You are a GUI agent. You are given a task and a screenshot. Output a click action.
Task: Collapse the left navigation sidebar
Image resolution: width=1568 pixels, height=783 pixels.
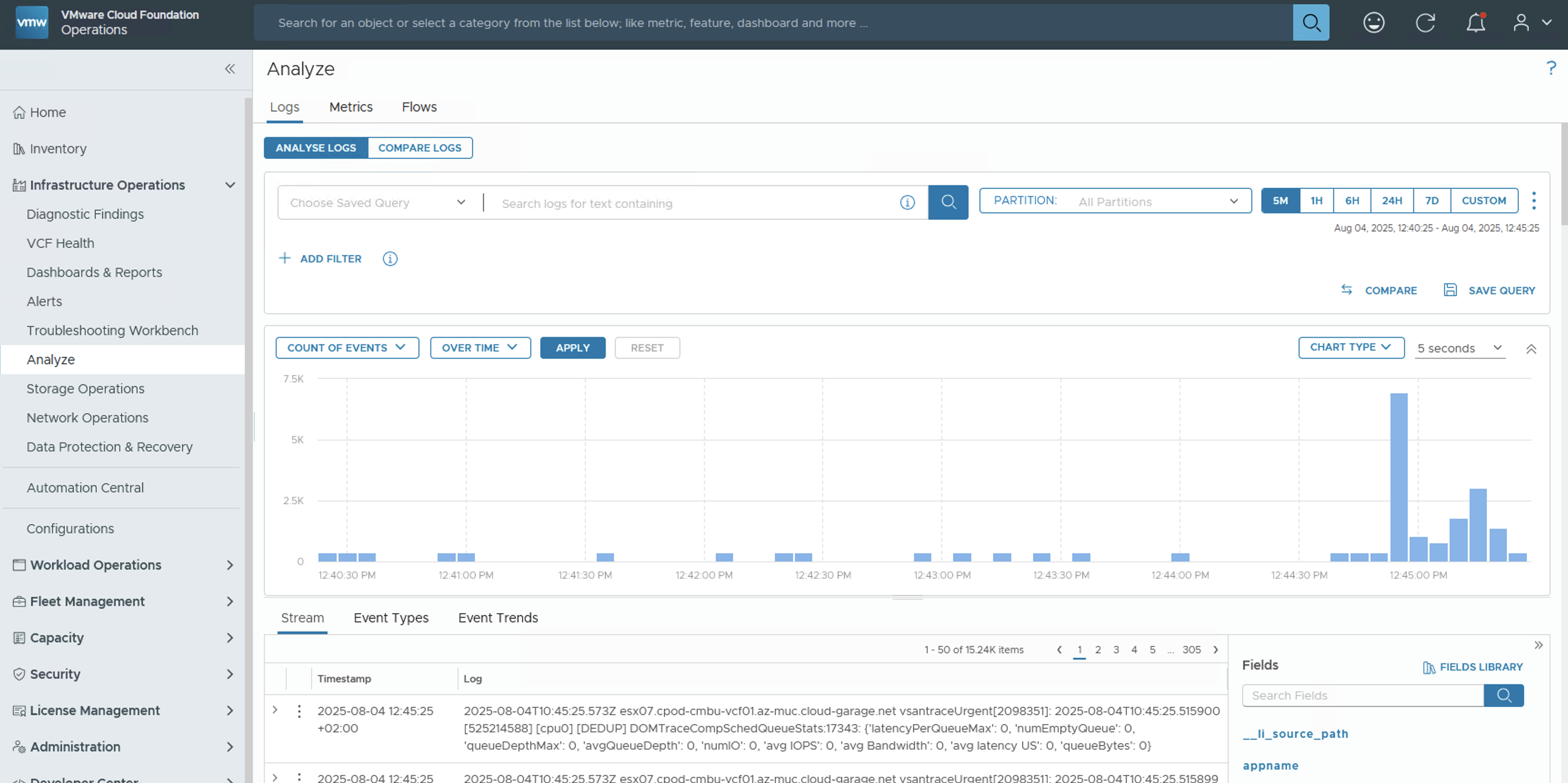pyautogui.click(x=230, y=69)
